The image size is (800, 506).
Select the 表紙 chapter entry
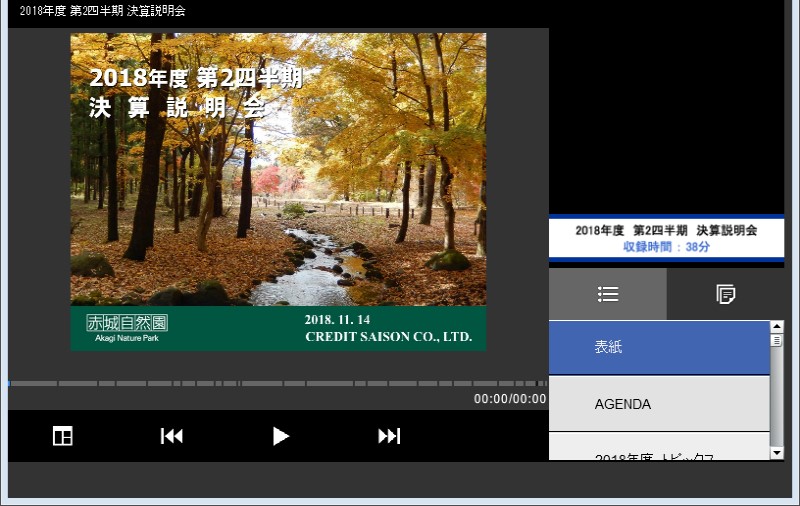click(x=659, y=347)
